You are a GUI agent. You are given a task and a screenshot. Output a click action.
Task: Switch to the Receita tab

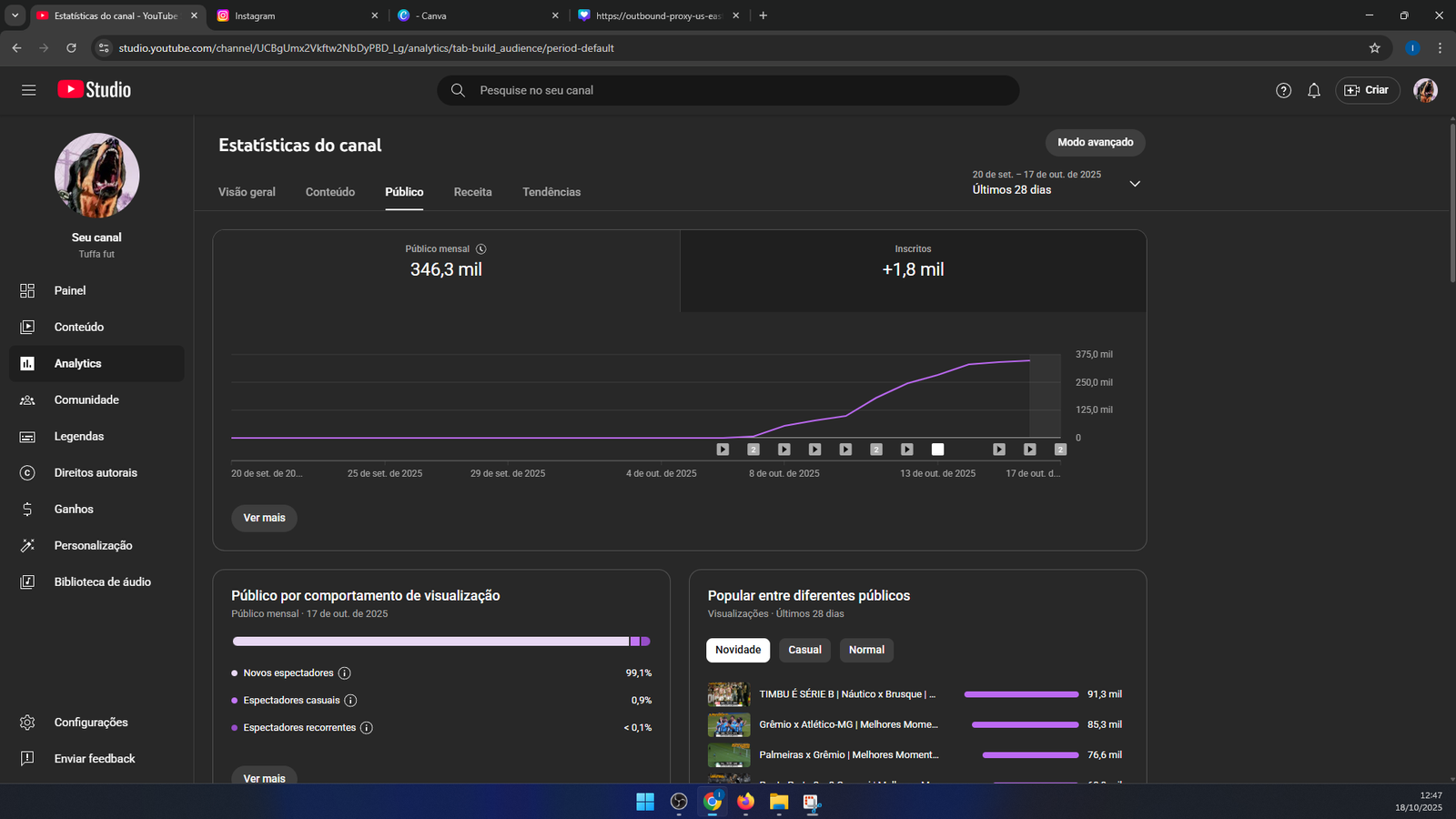tap(472, 192)
